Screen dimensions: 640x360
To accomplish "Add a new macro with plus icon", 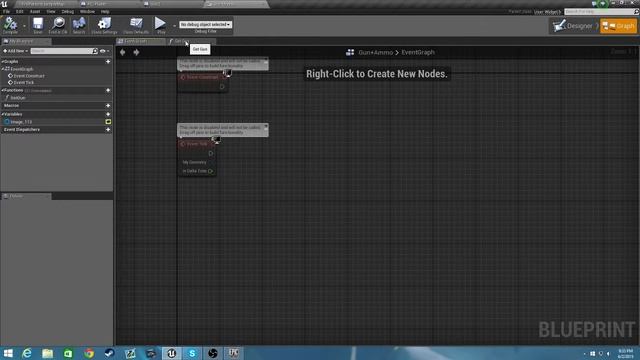I will [108, 106].
